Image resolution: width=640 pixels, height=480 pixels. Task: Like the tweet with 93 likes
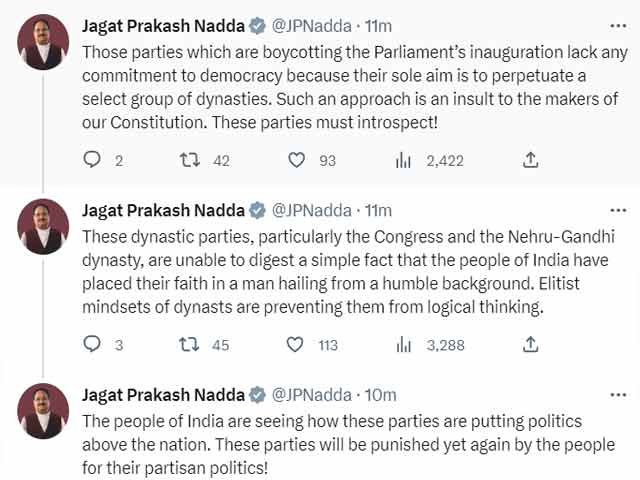coord(296,160)
